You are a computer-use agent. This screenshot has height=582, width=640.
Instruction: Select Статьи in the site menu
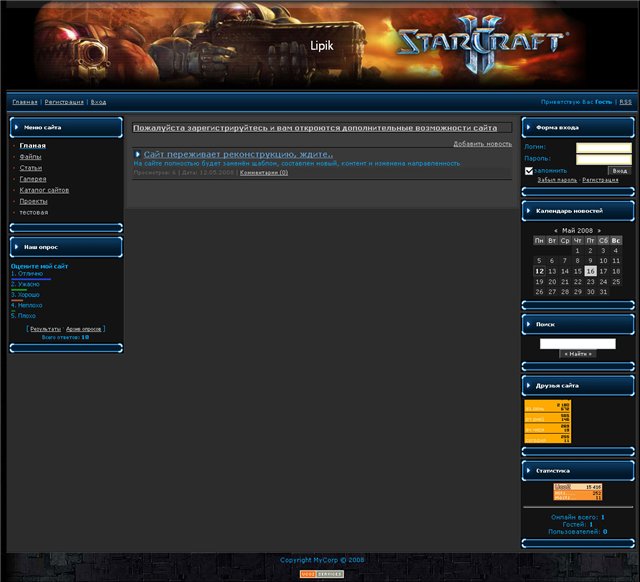pos(31,168)
